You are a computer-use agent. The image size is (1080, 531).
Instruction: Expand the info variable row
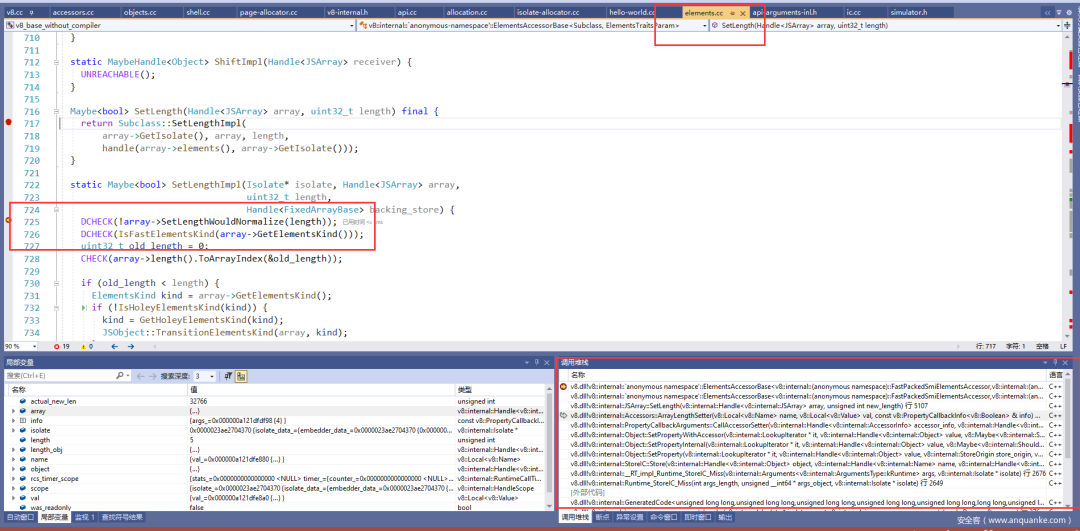pos(13,420)
